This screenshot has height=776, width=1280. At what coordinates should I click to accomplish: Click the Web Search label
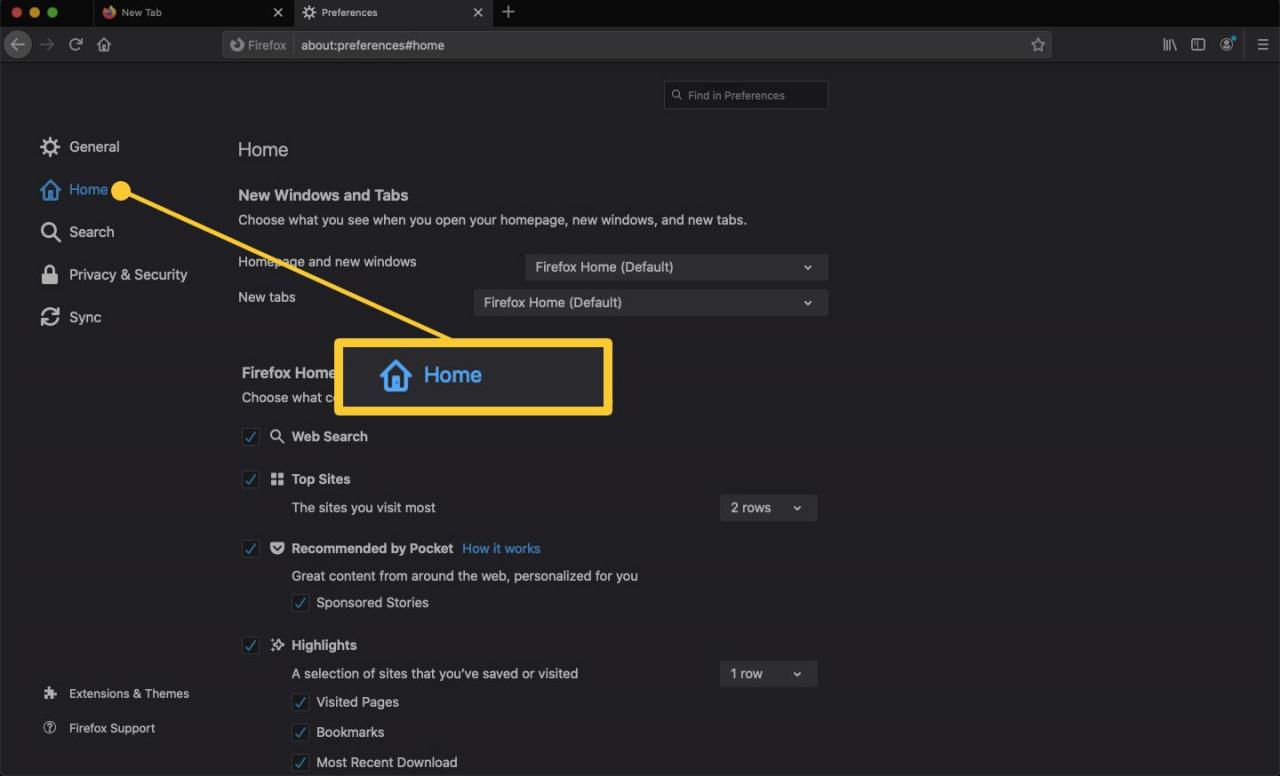[329, 437]
